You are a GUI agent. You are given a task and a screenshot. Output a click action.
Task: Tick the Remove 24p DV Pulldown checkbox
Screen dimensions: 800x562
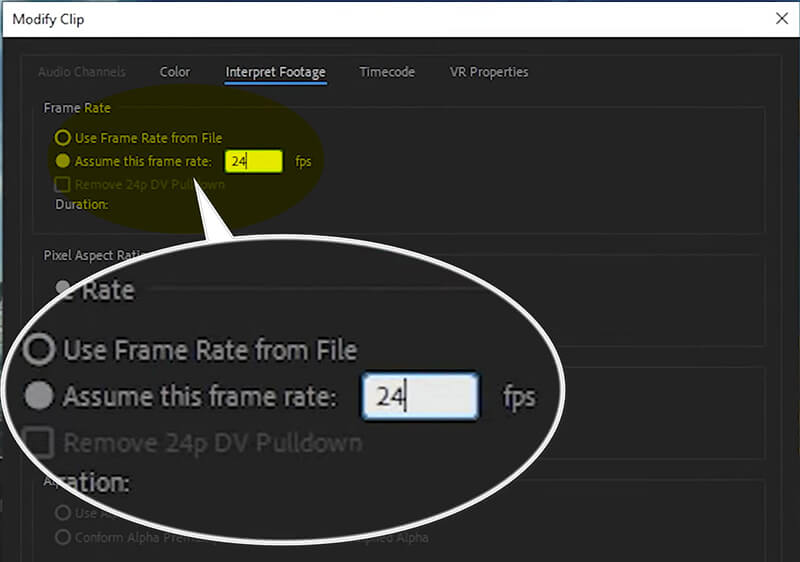pos(62,184)
